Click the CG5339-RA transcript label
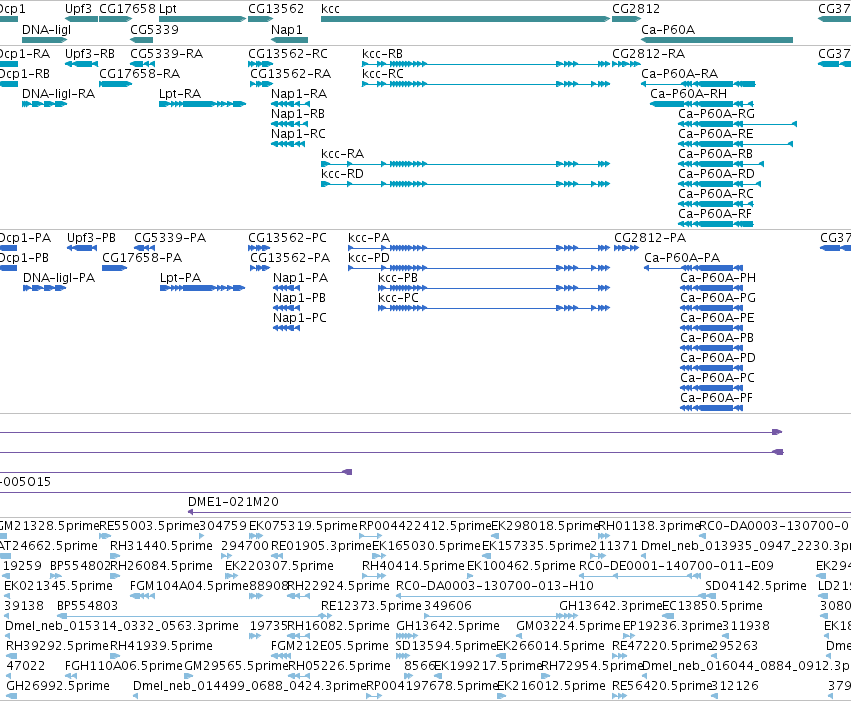 coord(166,54)
